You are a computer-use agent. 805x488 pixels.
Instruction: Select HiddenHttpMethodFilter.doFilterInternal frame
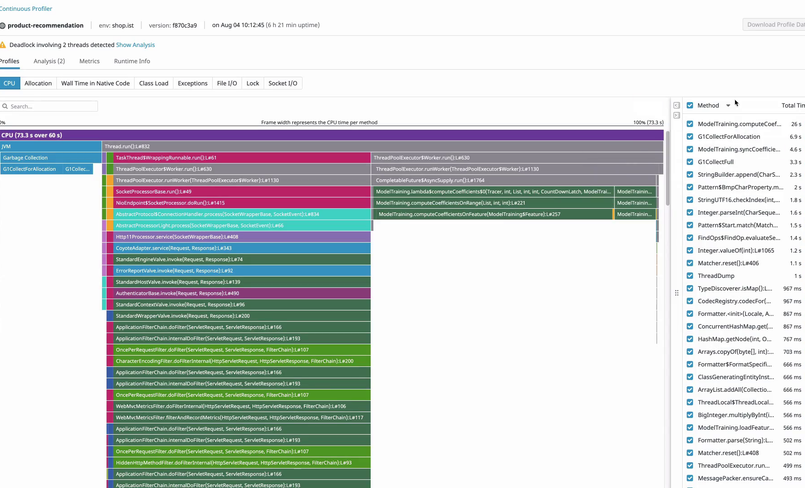[242, 463]
